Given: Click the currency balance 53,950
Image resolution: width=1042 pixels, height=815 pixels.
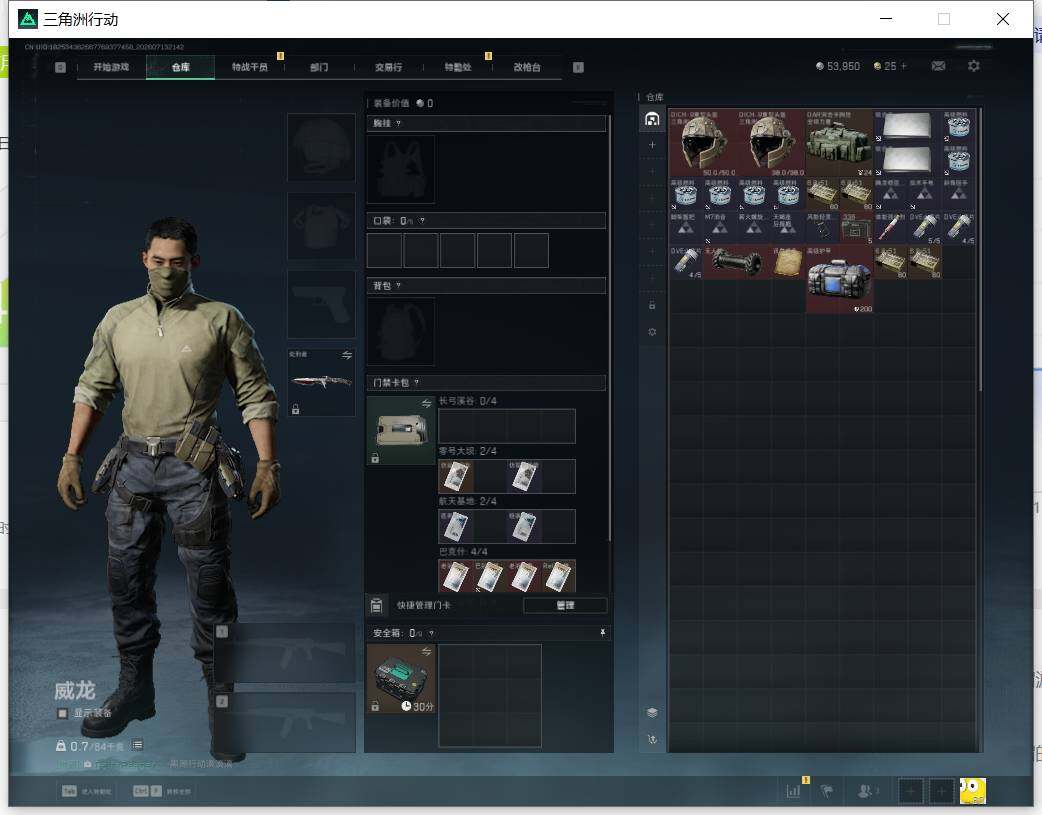Looking at the screenshot, I should point(837,66).
